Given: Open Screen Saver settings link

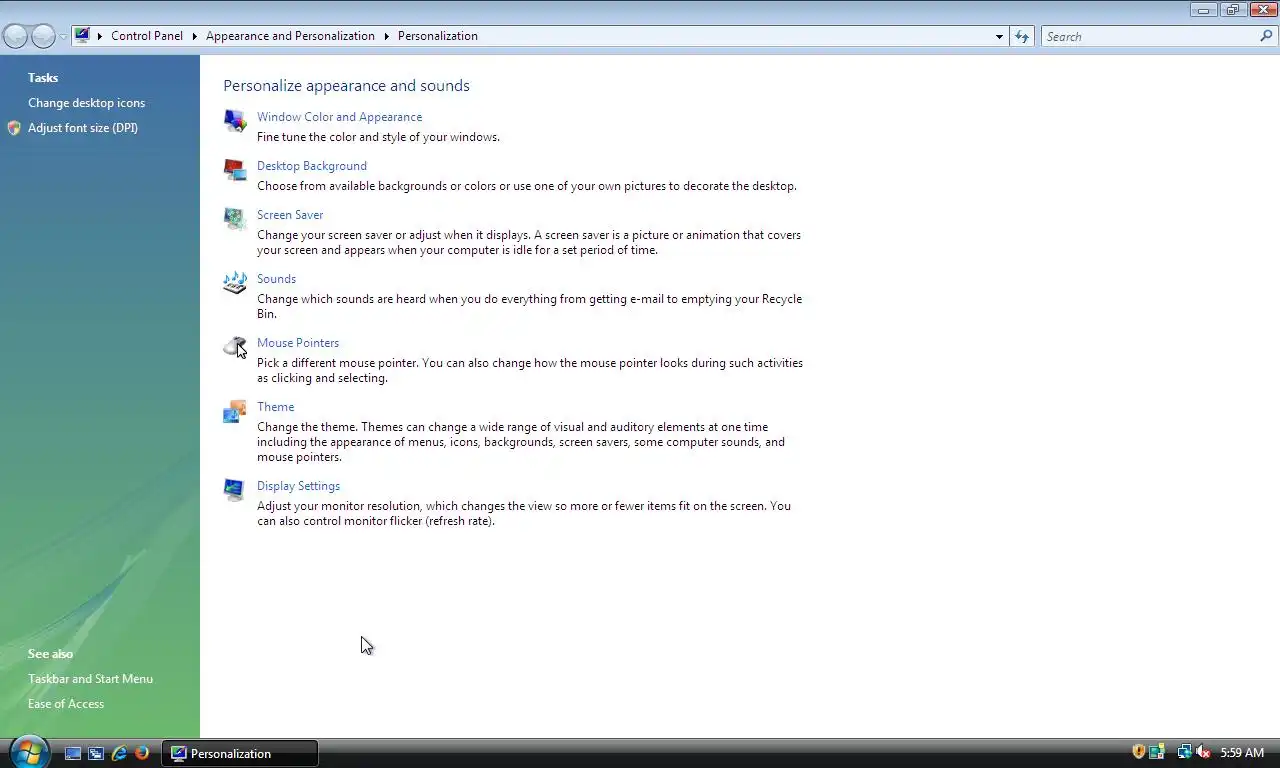Looking at the screenshot, I should (x=290, y=215).
